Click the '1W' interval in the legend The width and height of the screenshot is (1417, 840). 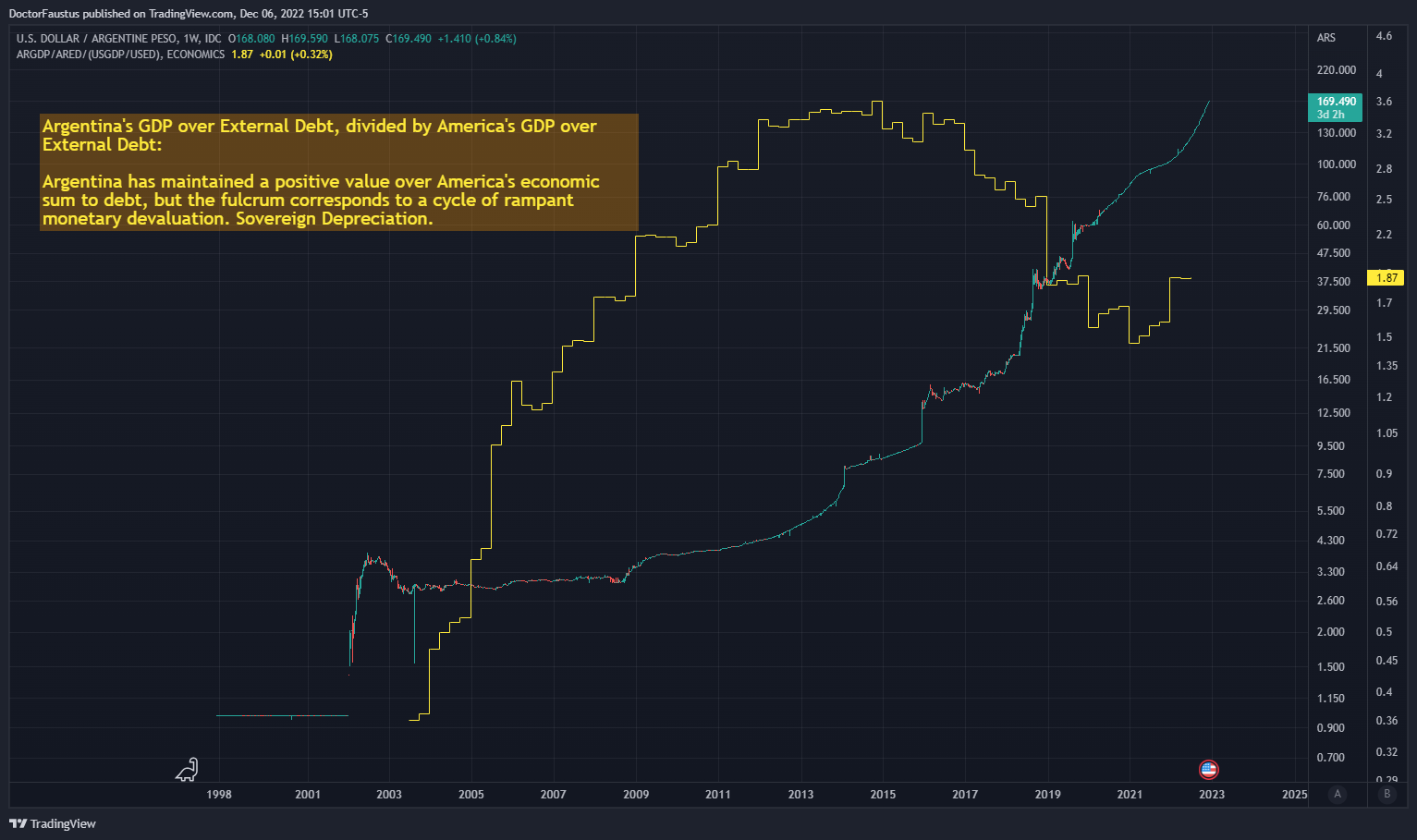point(191,39)
